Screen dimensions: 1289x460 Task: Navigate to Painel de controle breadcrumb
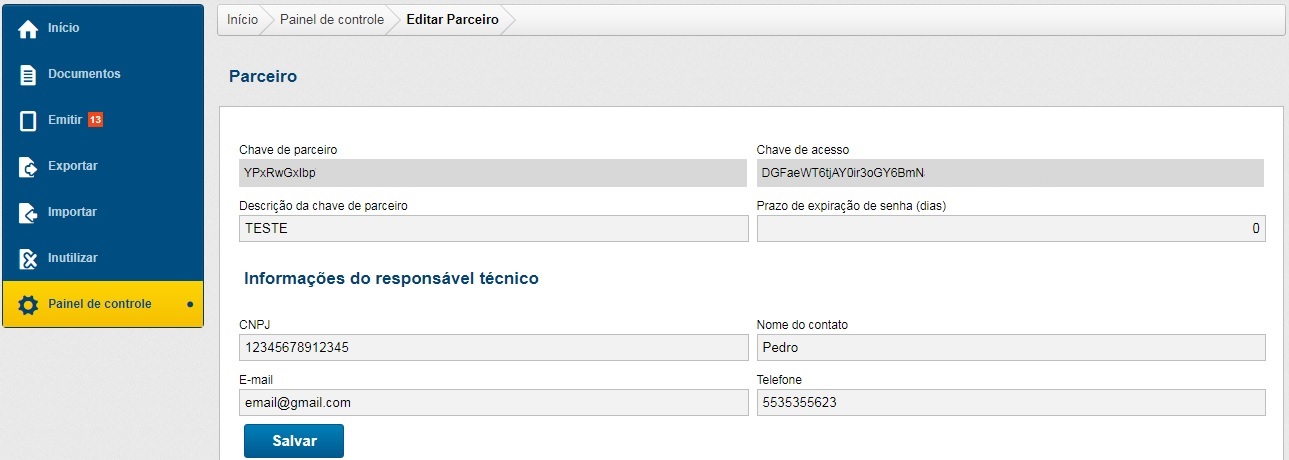pyautogui.click(x=331, y=20)
